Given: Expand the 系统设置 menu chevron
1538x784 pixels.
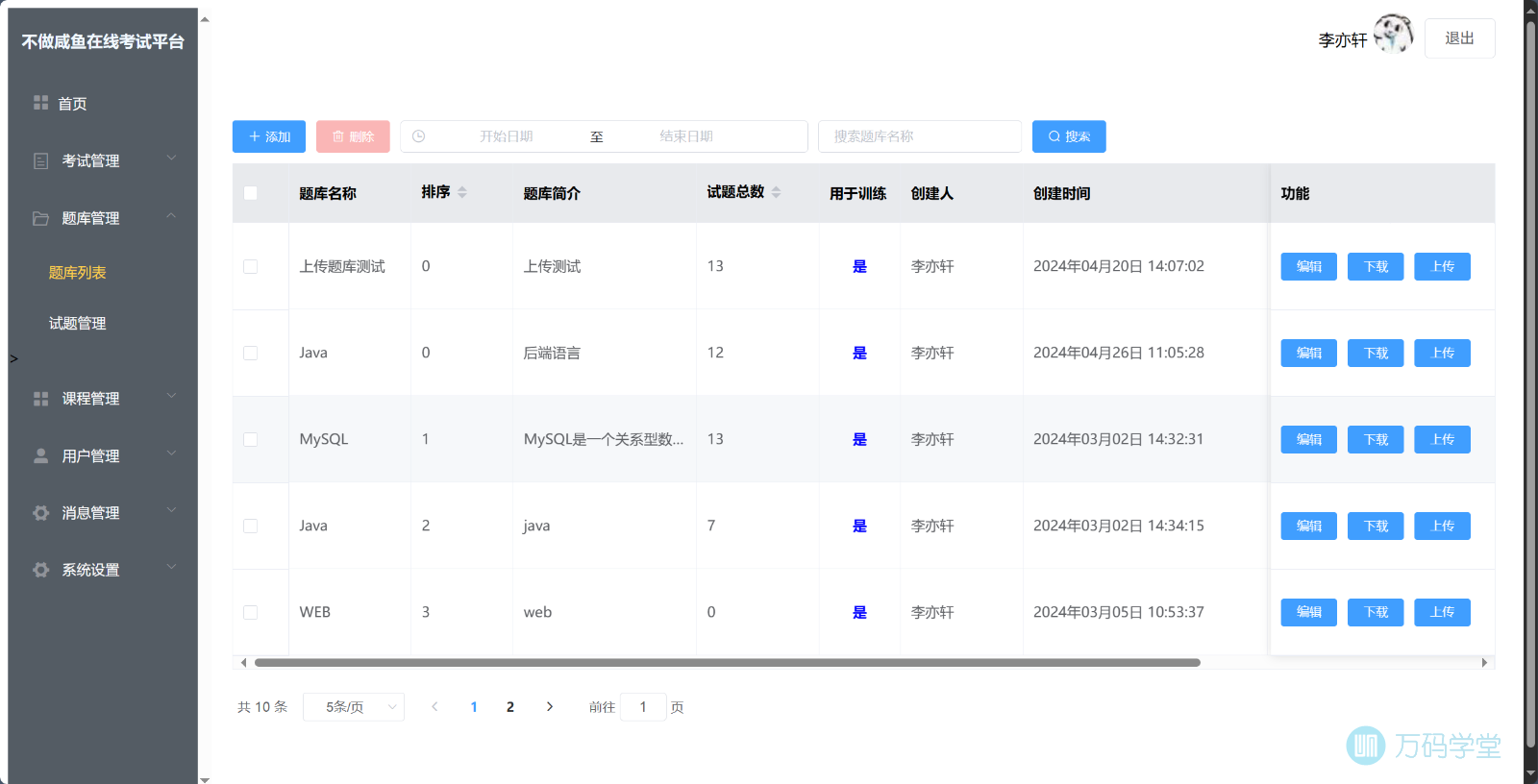Looking at the screenshot, I should (x=171, y=567).
